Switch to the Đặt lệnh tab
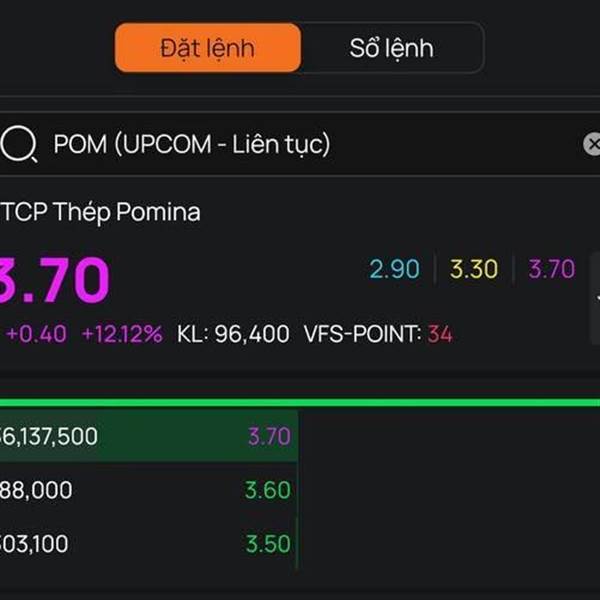 (x=208, y=48)
